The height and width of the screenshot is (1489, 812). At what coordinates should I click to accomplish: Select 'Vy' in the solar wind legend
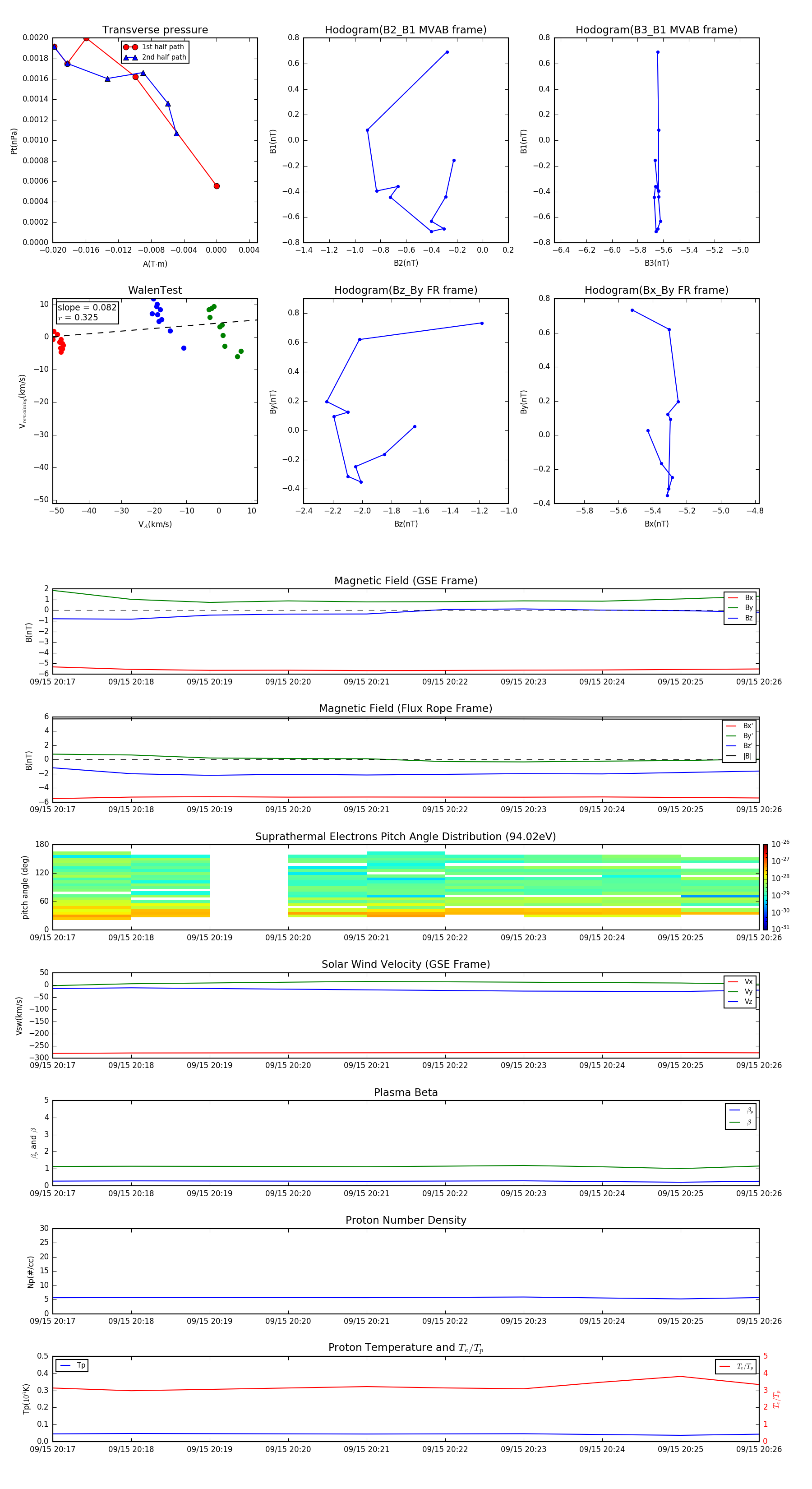tap(740, 991)
